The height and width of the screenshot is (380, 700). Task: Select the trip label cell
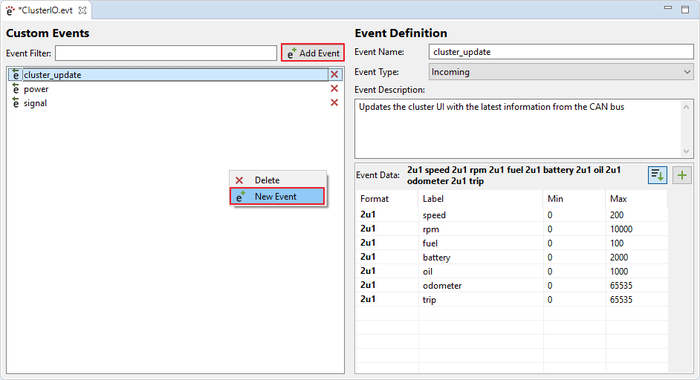coord(481,299)
